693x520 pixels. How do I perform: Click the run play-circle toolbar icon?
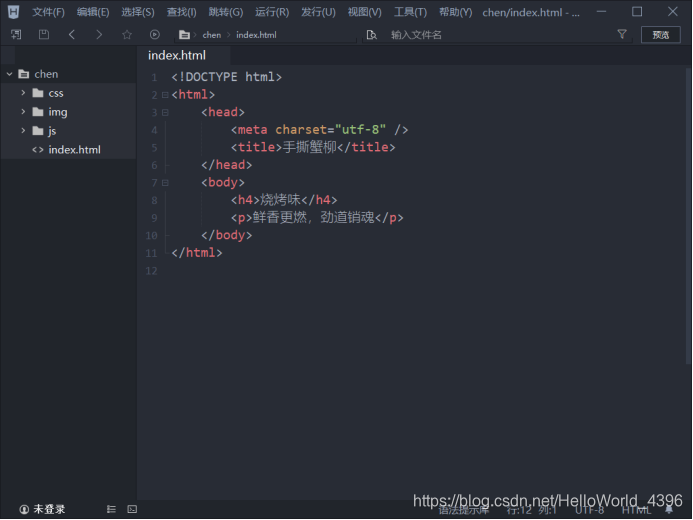coord(155,34)
